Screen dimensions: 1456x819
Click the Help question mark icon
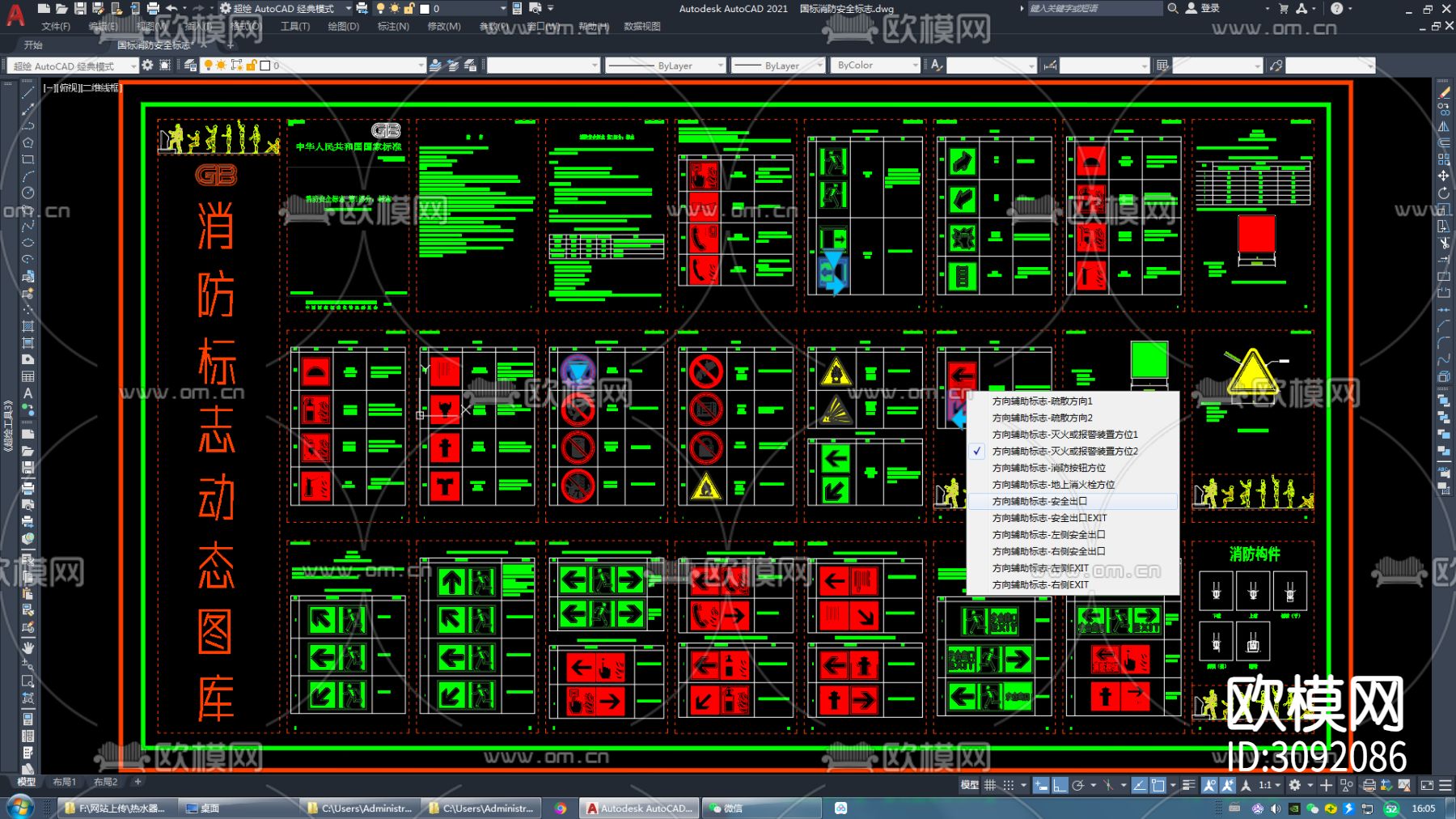[1336, 8]
